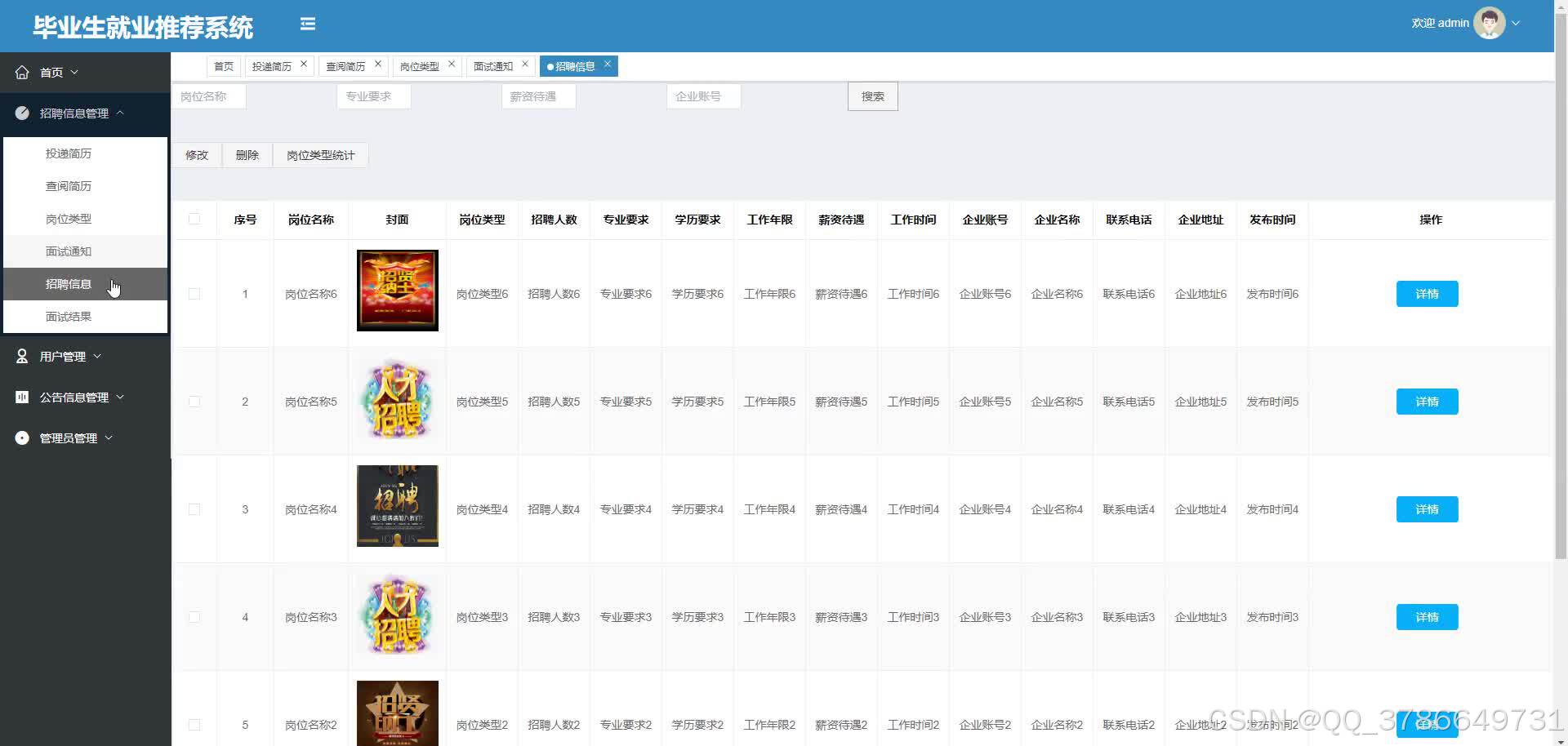Close the 投递简历 tab
Viewport: 1568px width, 746px height.
[304, 64]
